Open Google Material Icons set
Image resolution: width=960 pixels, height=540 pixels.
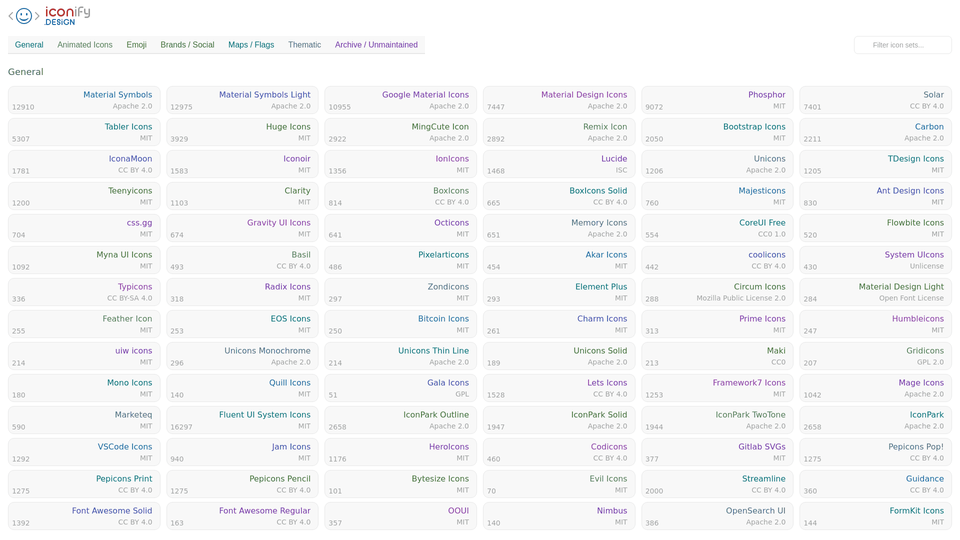coord(400,100)
